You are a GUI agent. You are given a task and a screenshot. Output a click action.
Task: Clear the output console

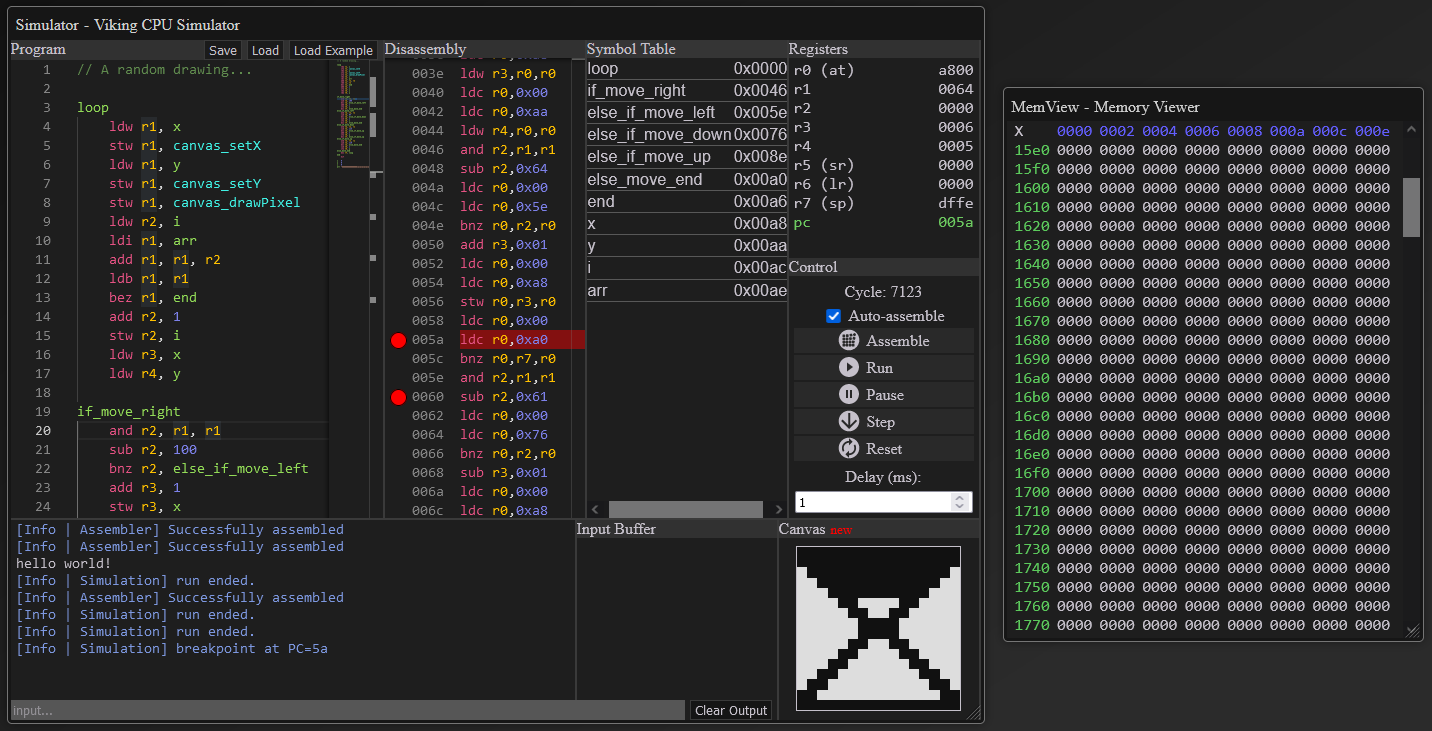click(x=731, y=710)
